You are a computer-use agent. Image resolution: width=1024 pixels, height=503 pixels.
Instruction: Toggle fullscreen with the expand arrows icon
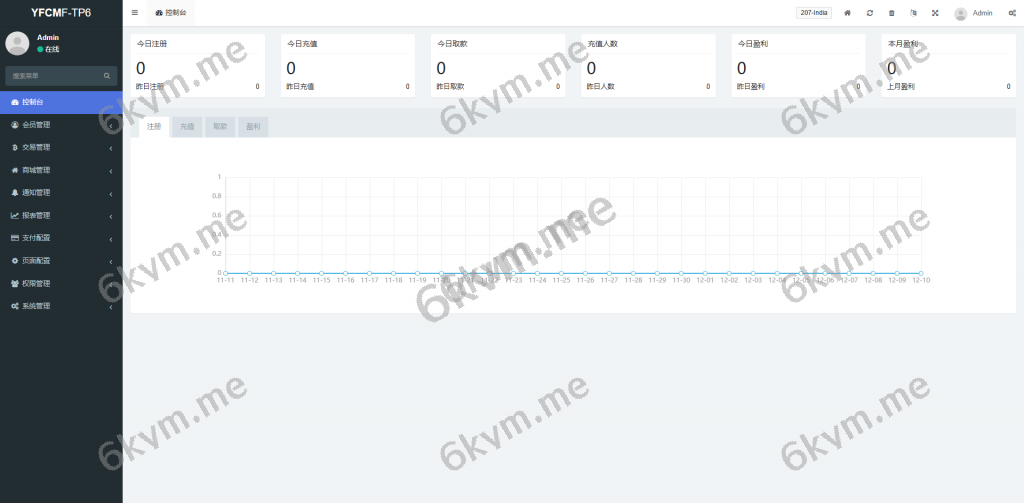coord(935,13)
